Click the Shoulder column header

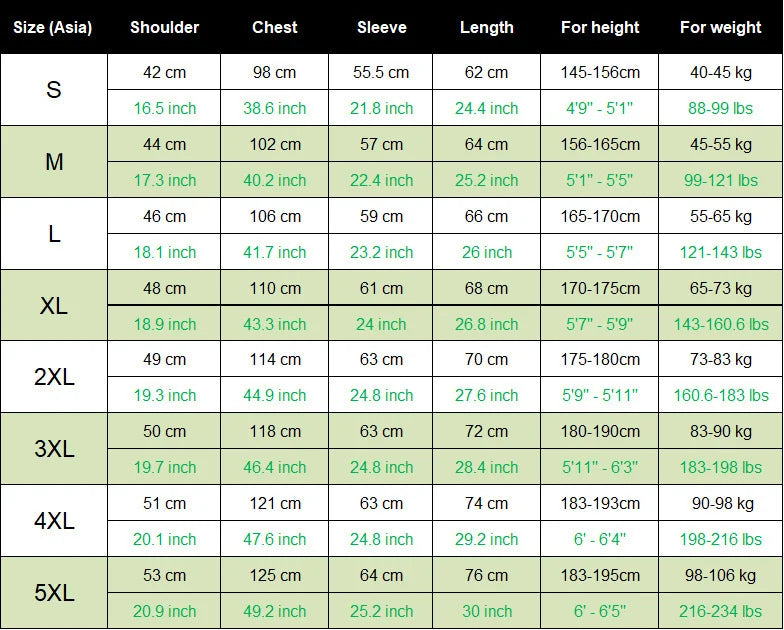click(x=164, y=27)
